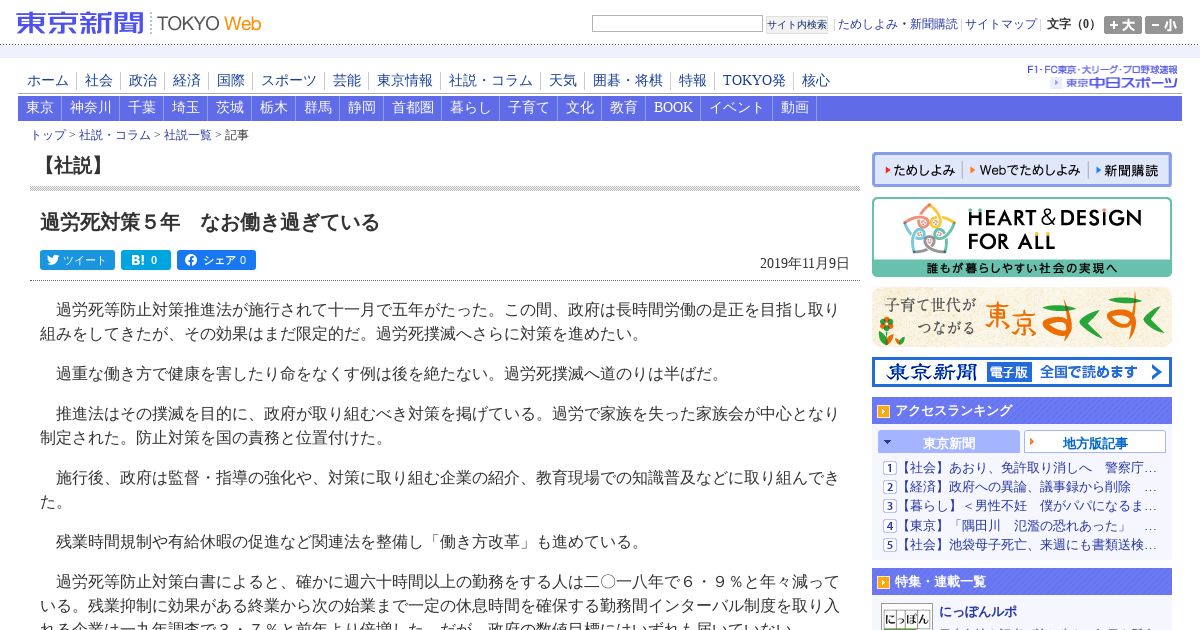This screenshot has height=630, width=1200.
Task: Switch ranking to 地方版記事 tab
Action: point(1095,442)
